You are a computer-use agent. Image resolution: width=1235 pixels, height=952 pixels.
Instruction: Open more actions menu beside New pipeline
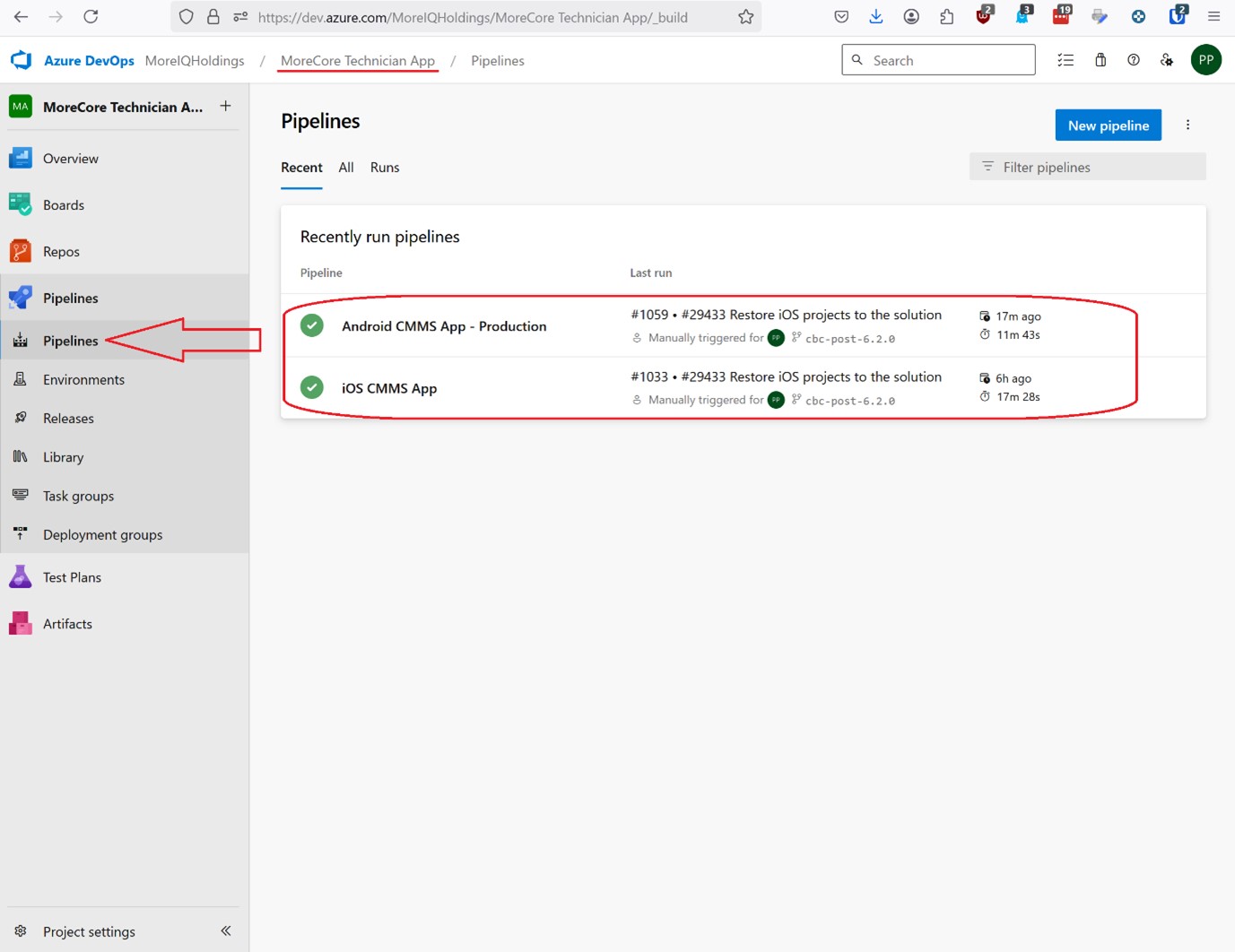pos(1187,125)
